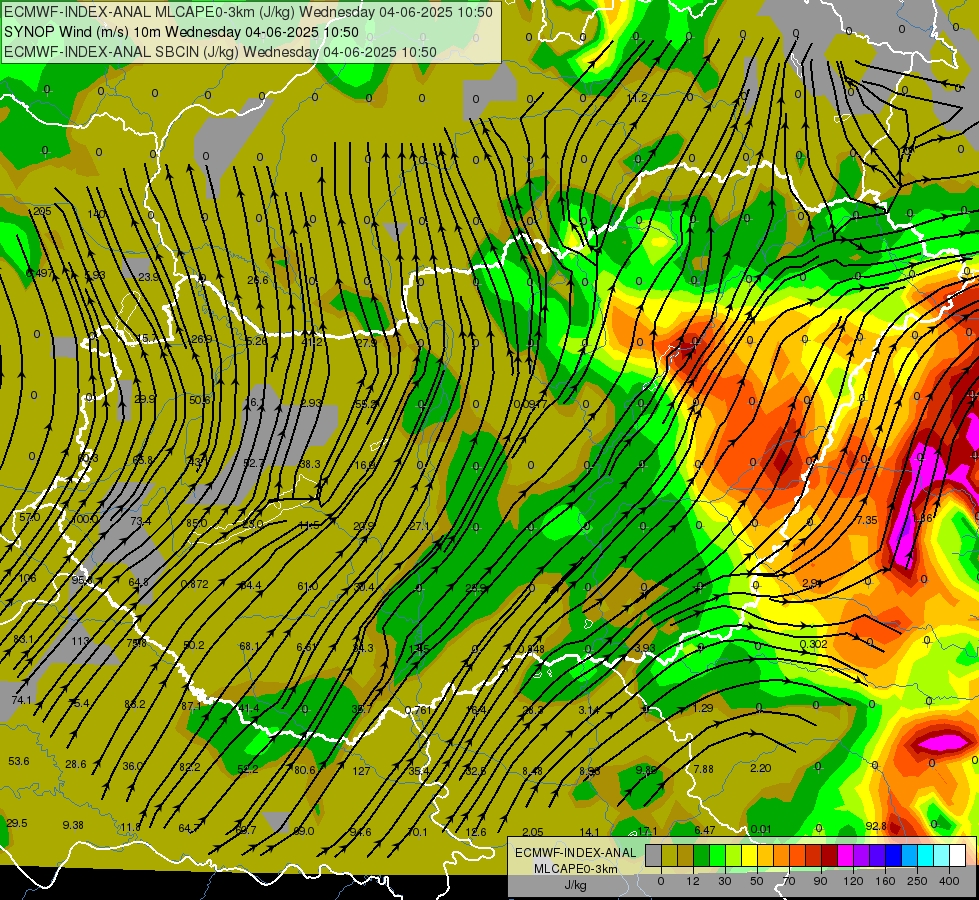Click the SYNOP Wind 10m title line

181,32
